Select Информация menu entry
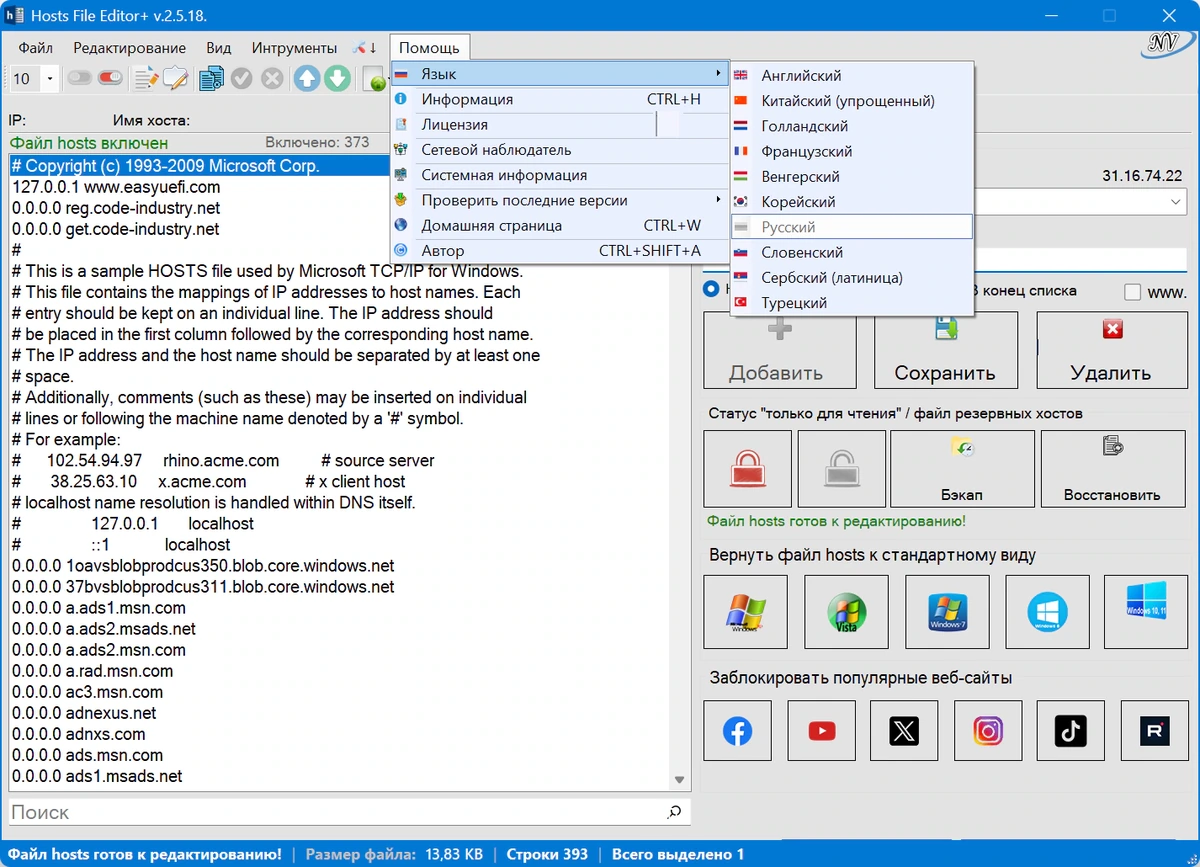Image resolution: width=1200 pixels, height=867 pixels. [x=559, y=99]
